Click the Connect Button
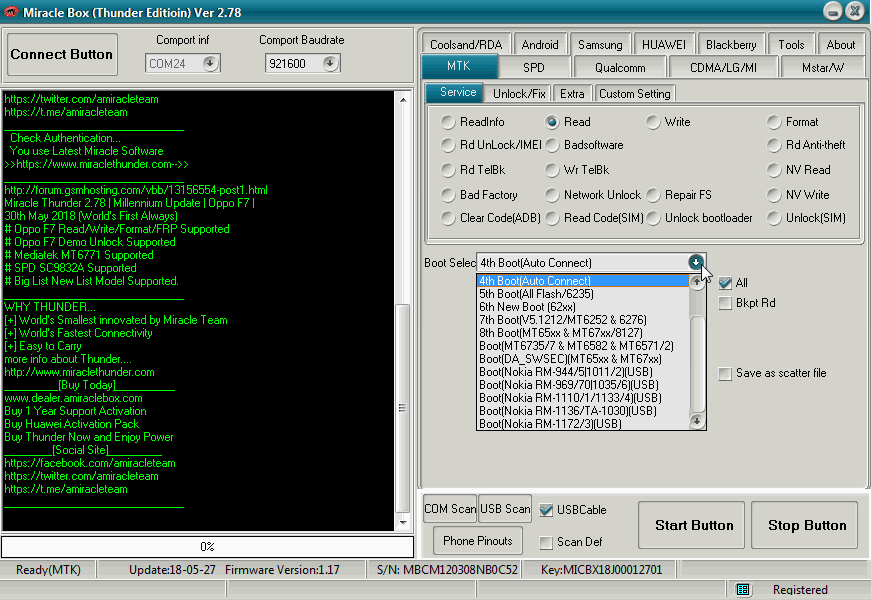 (x=62, y=54)
